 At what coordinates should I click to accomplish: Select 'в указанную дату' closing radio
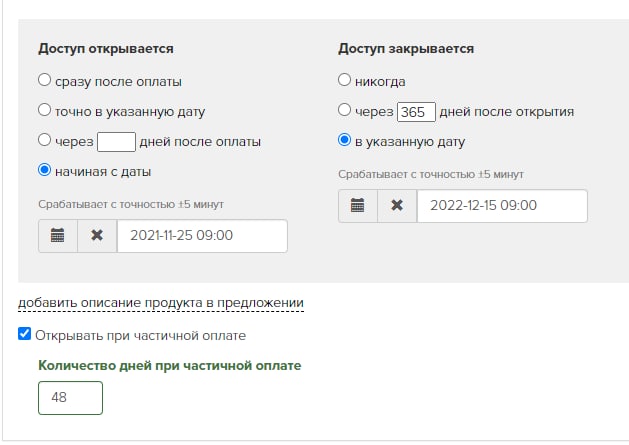click(344, 140)
